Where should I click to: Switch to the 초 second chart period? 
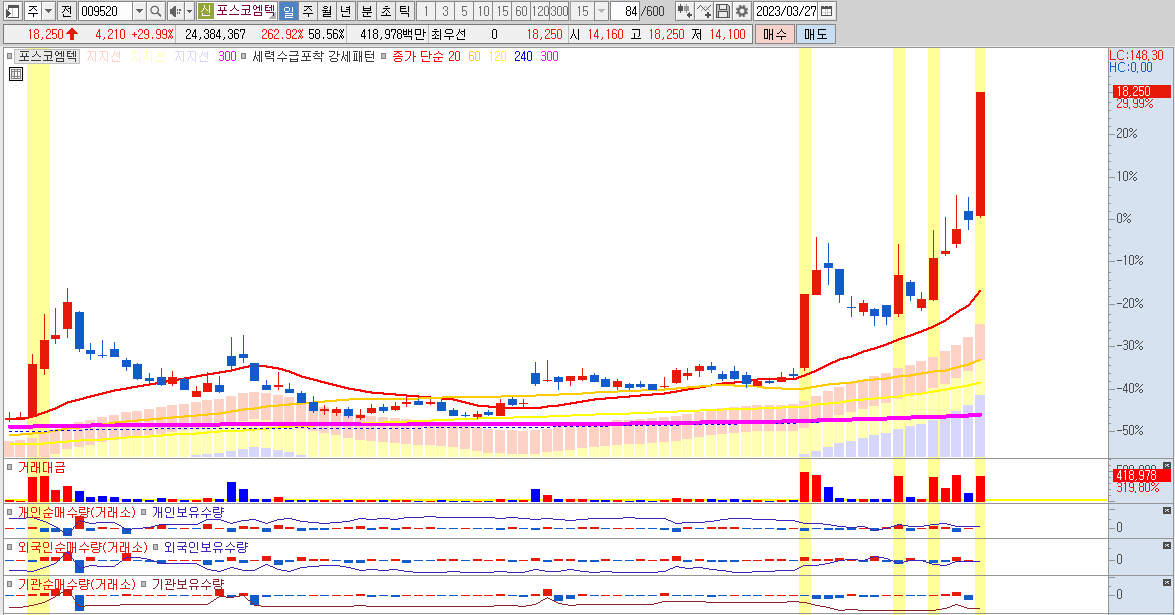coord(385,11)
